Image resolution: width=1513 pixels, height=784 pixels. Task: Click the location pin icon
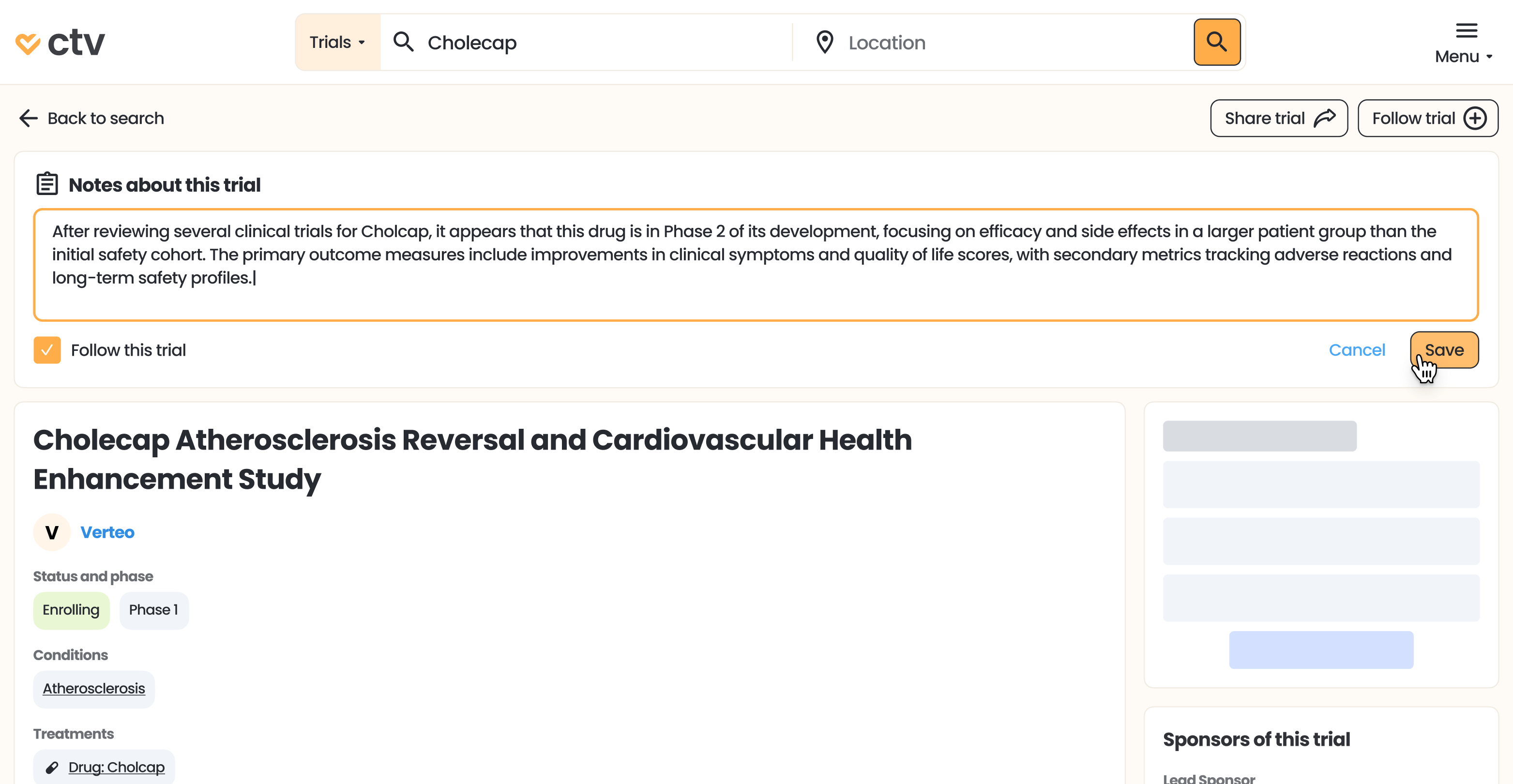click(x=825, y=42)
